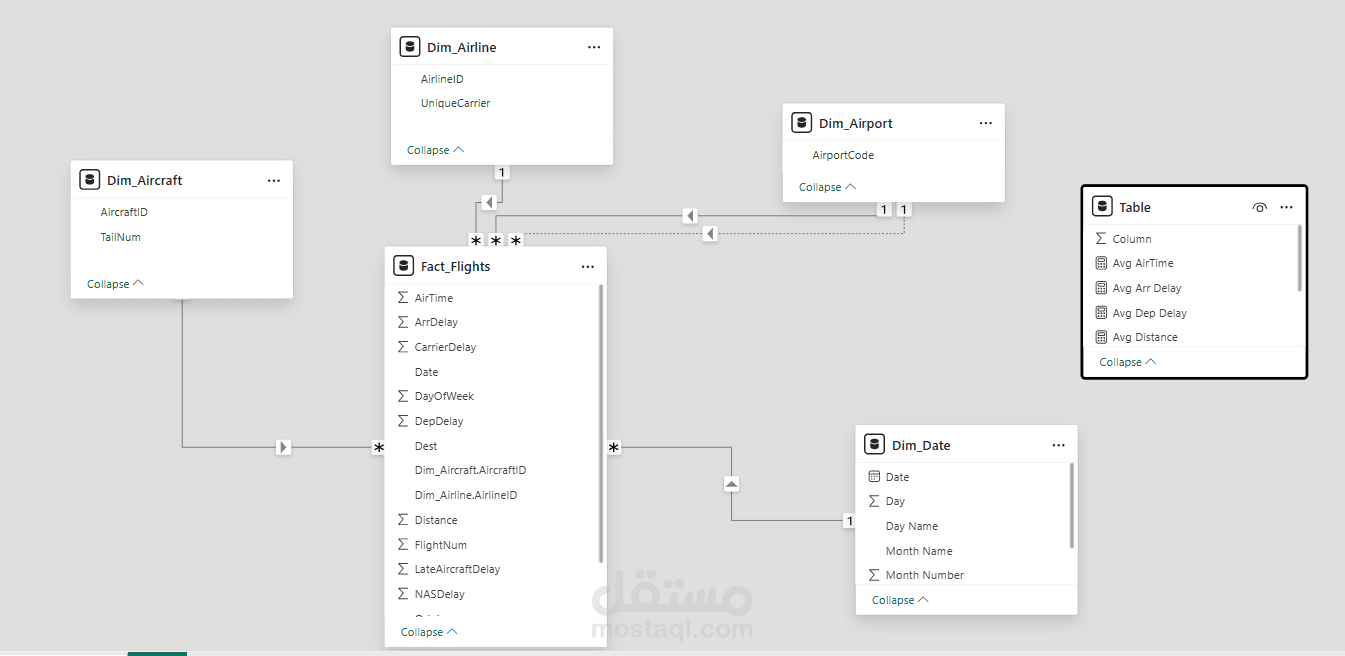Screen dimensions: 1345x656
Task: Toggle visibility eye icon on Table card
Action: 1259,207
